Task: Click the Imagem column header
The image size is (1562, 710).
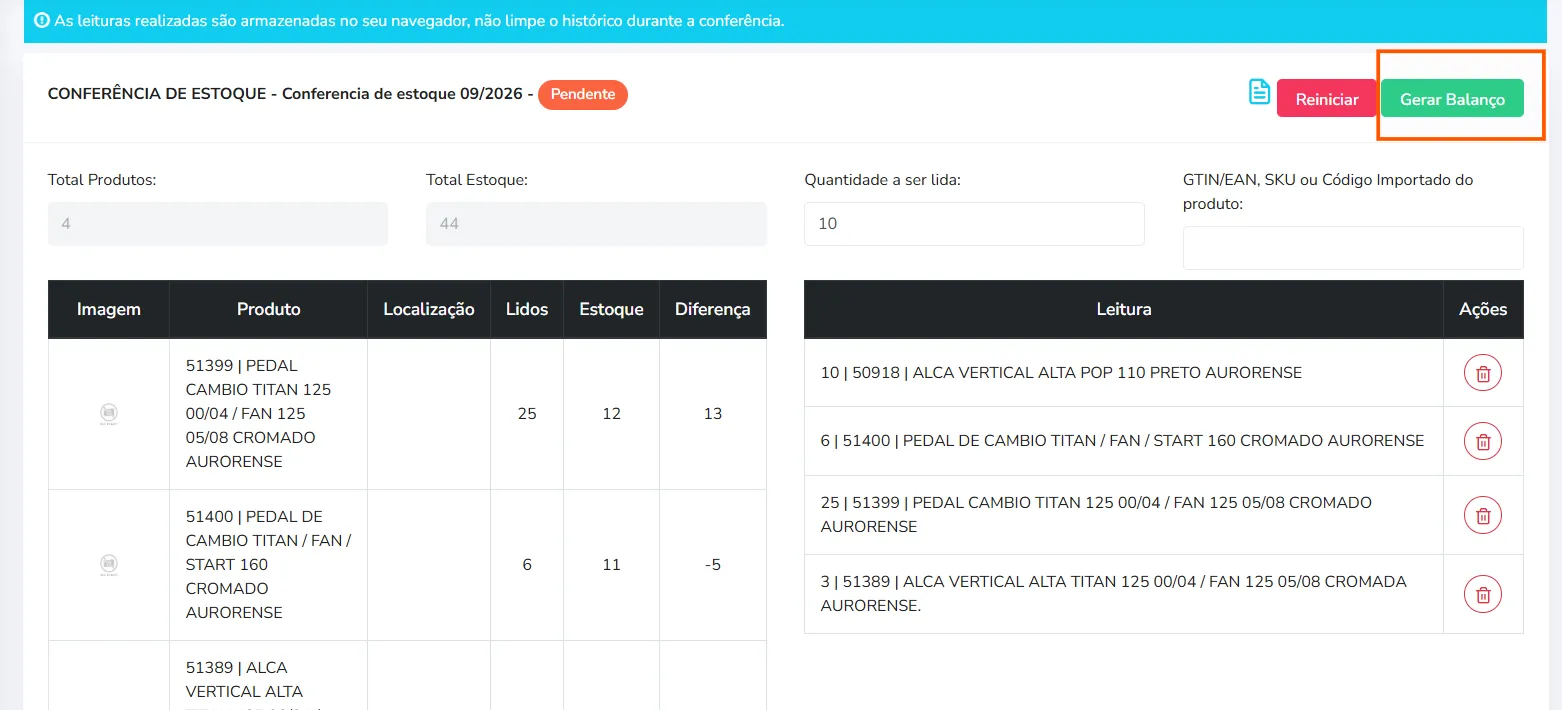Action: pos(109,309)
